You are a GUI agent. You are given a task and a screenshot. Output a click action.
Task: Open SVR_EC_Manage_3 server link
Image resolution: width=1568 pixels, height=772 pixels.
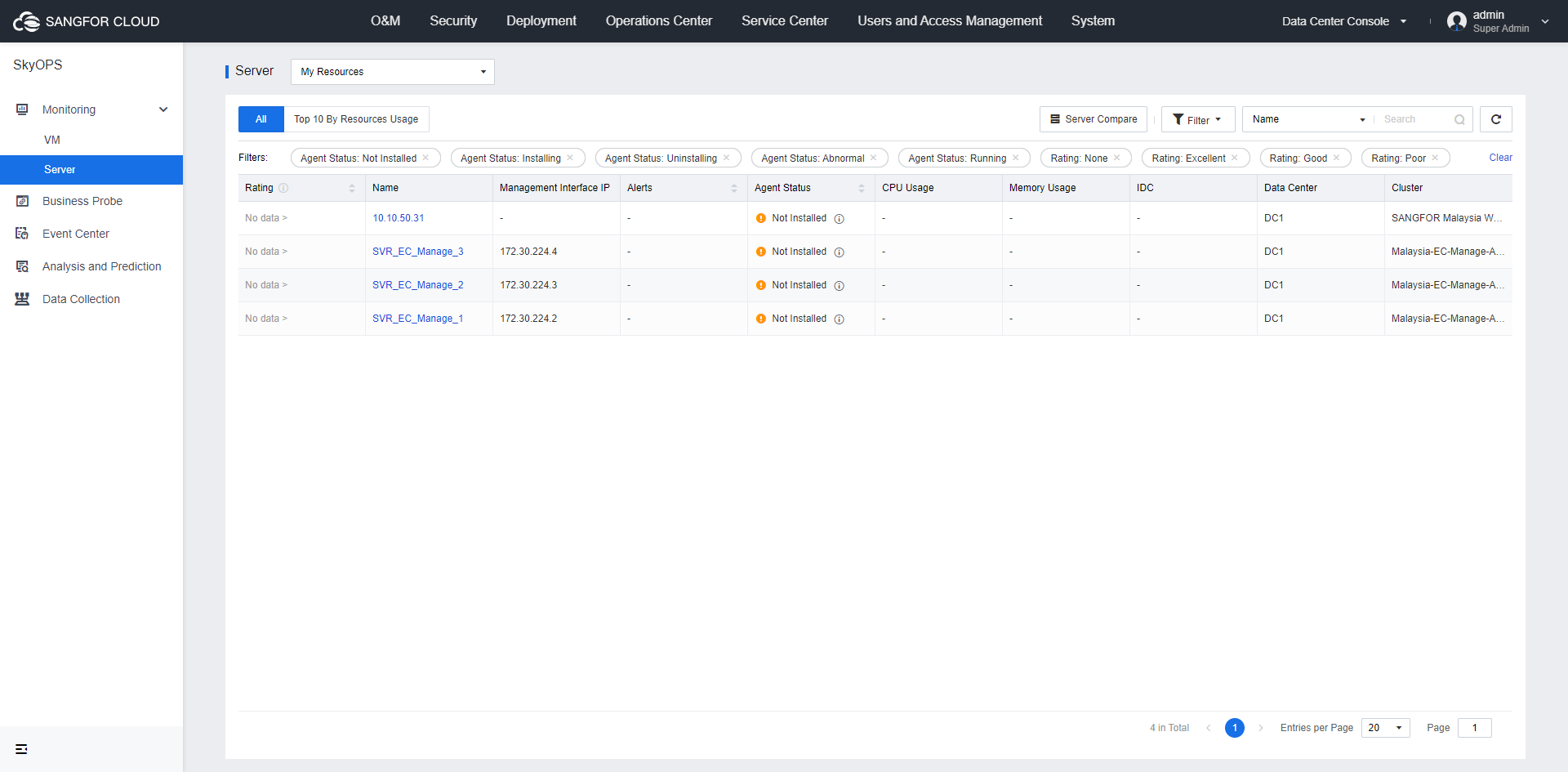[418, 252]
